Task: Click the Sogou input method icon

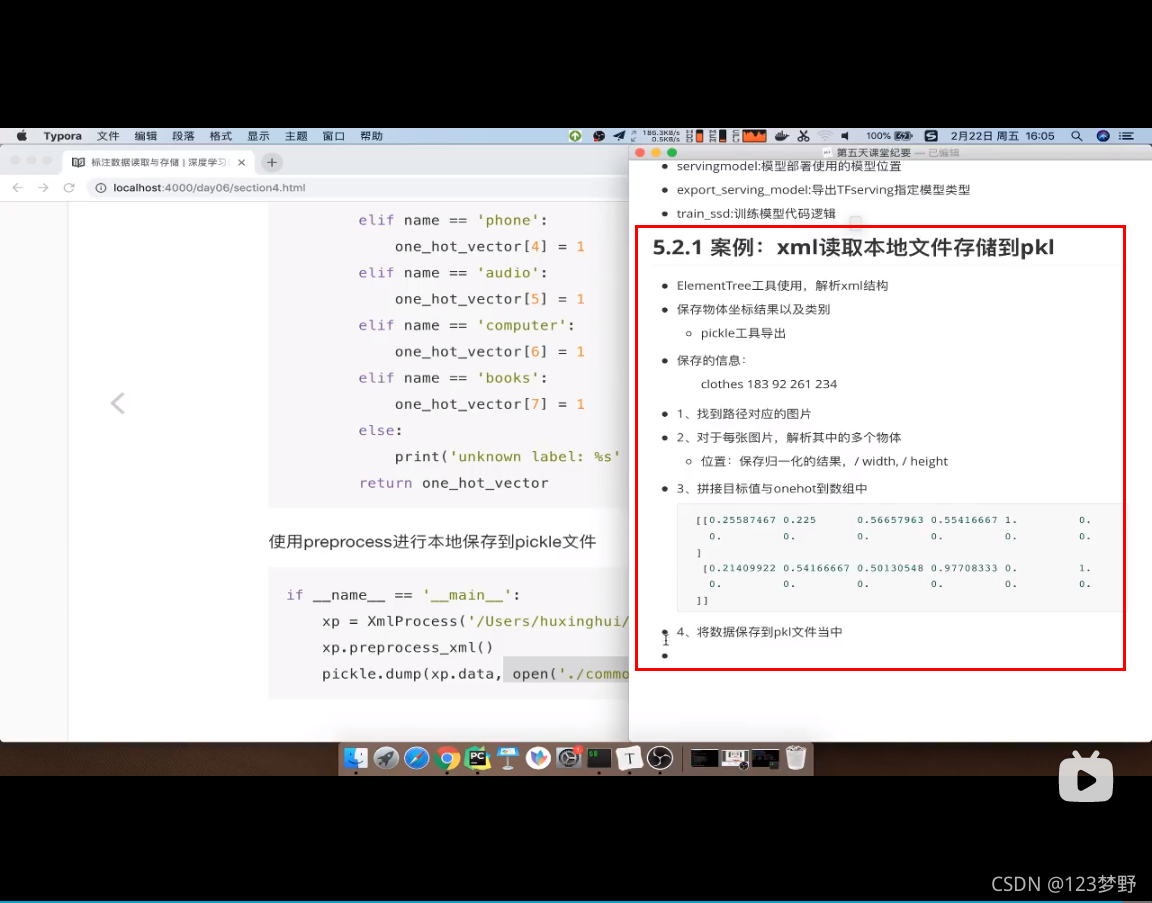Action: click(x=931, y=136)
